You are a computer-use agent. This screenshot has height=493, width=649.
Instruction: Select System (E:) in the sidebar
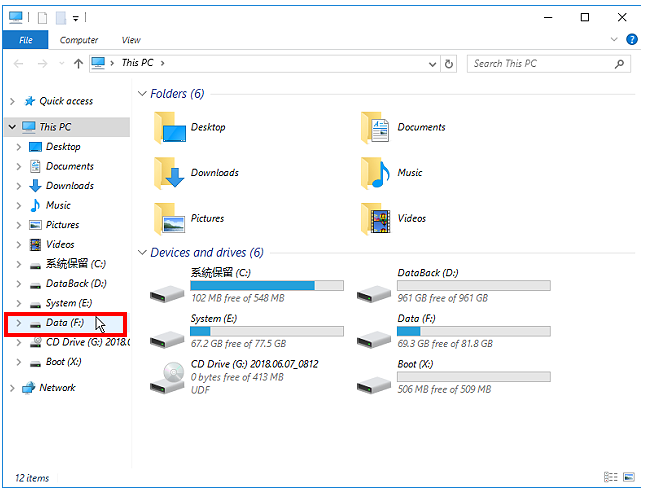point(69,303)
